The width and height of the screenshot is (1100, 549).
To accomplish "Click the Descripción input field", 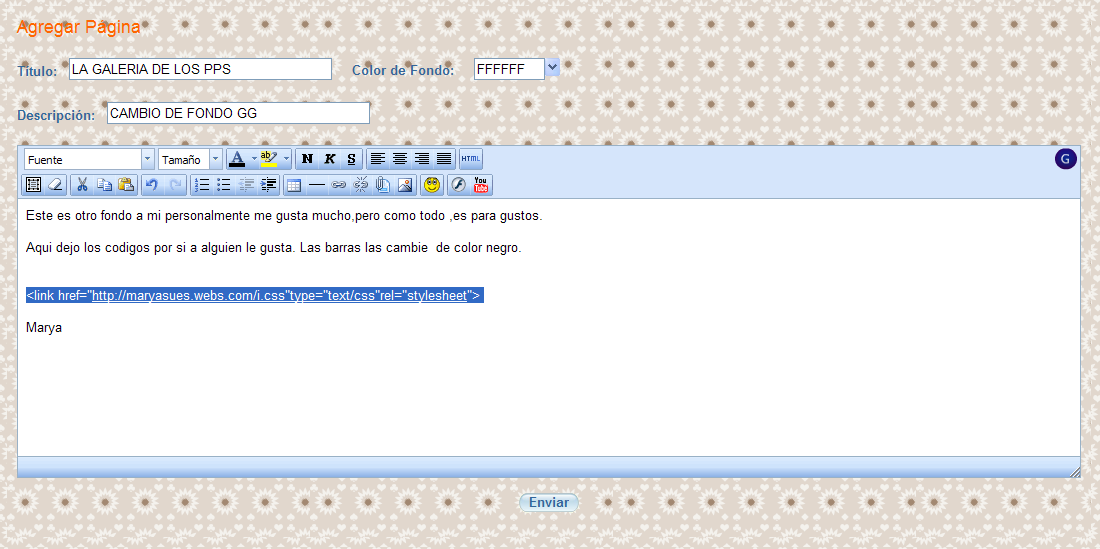I will coord(238,113).
